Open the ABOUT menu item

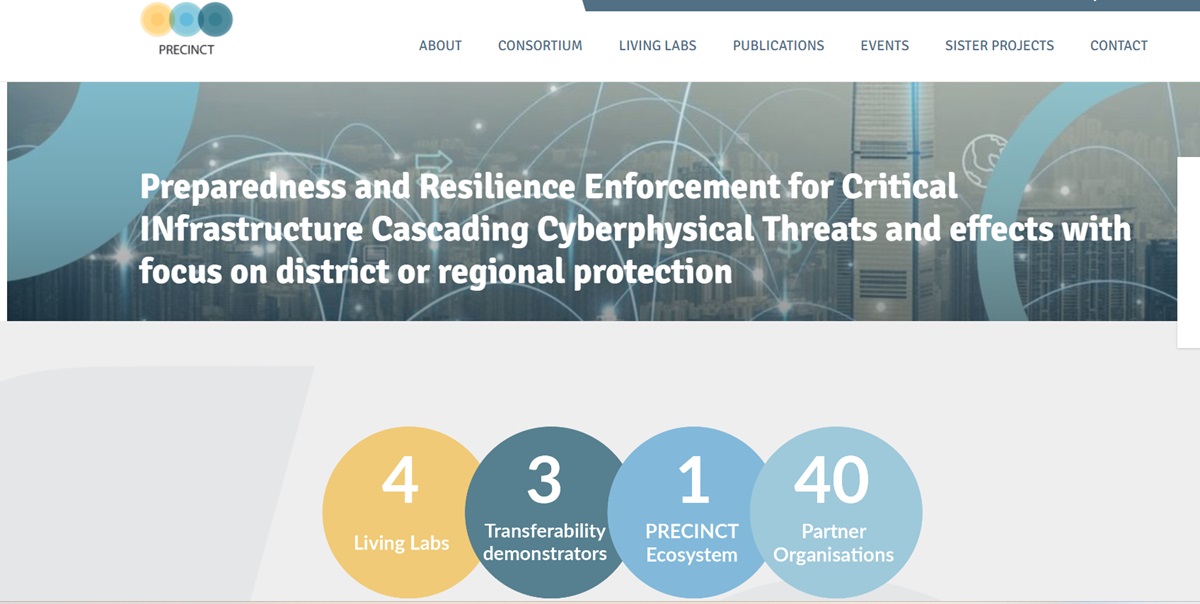click(440, 45)
